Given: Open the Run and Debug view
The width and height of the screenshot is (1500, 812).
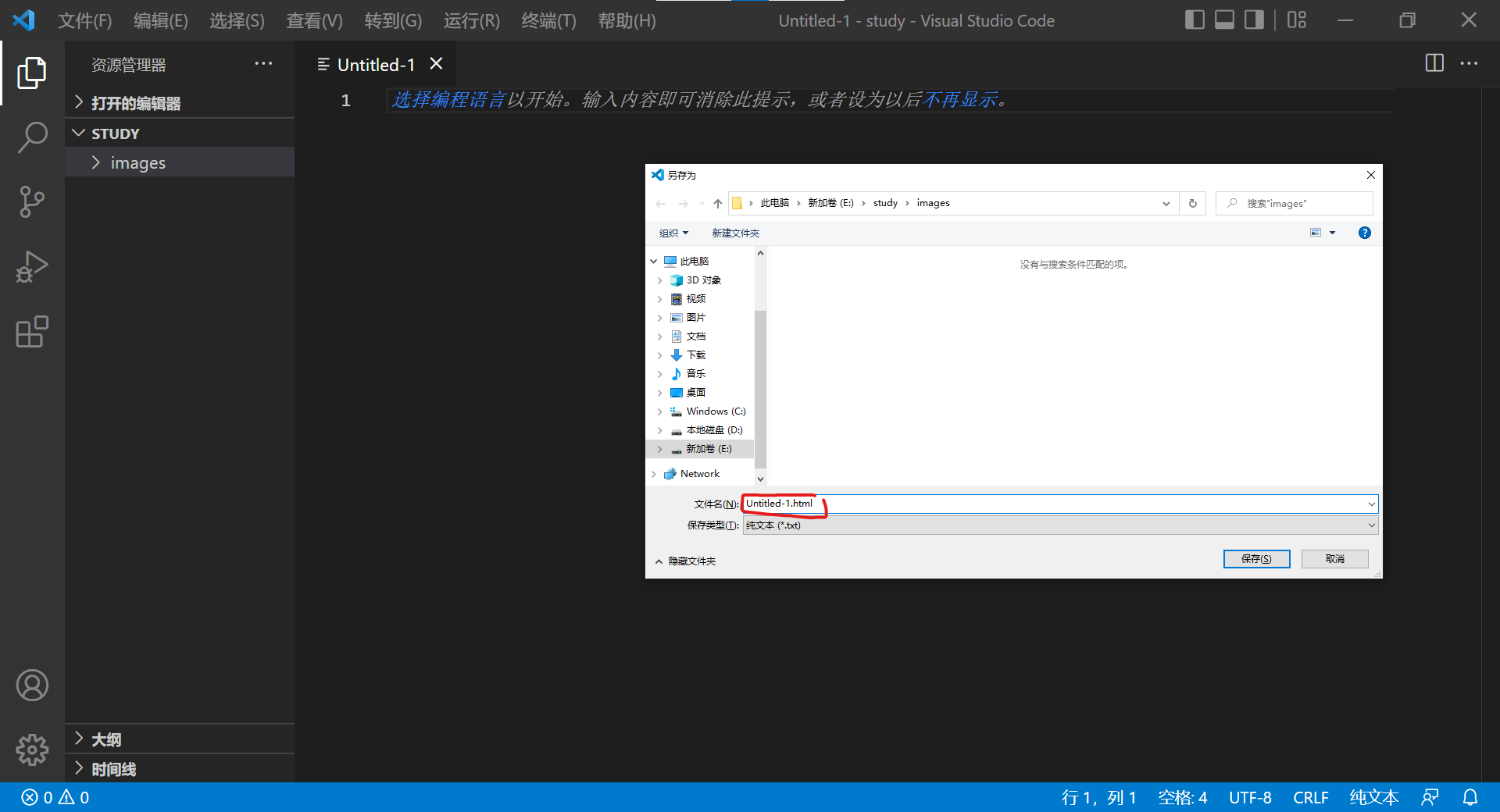Looking at the screenshot, I should 31,266.
